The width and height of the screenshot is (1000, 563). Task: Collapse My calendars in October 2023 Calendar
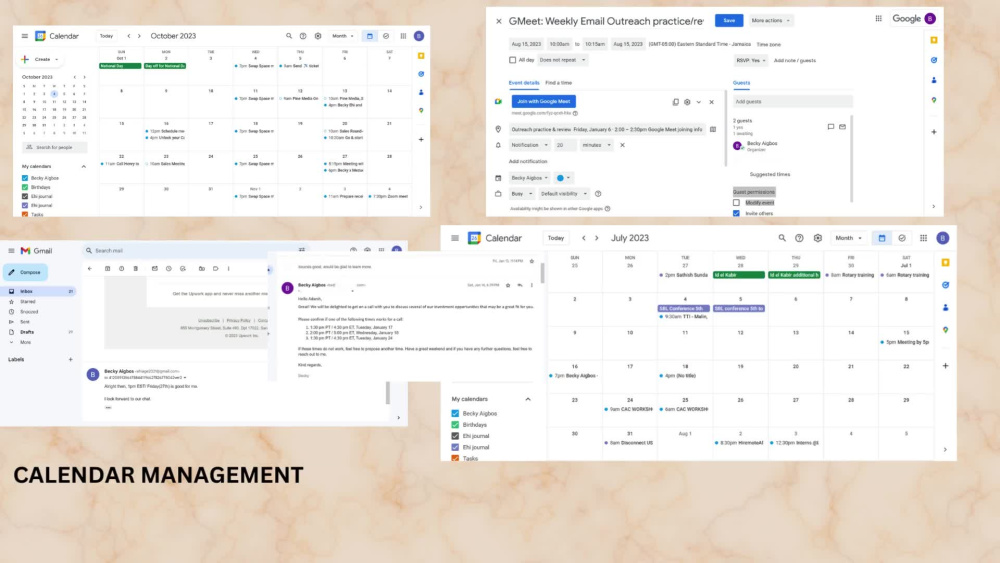(84, 166)
